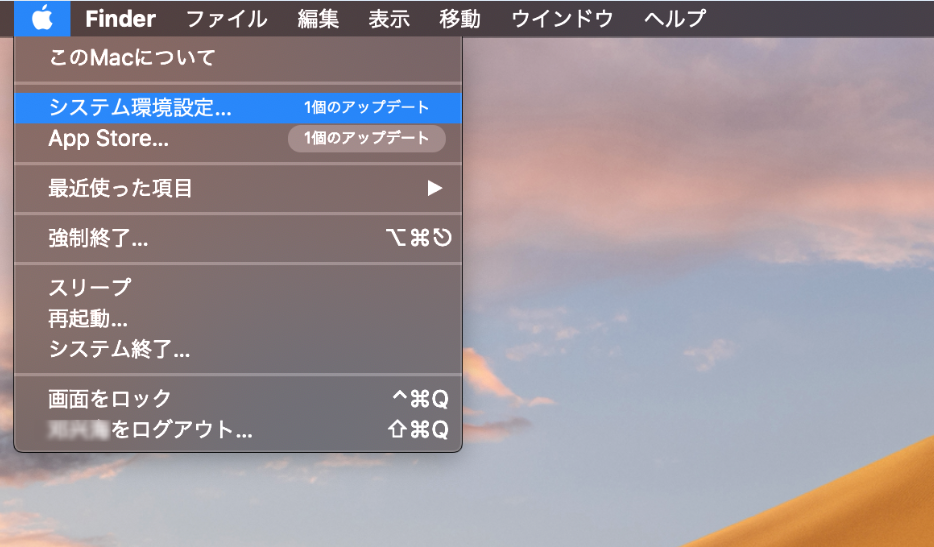Choose App Store... menu entry
This screenshot has height=547, width=934.
pyautogui.click(x=238, y=138)
